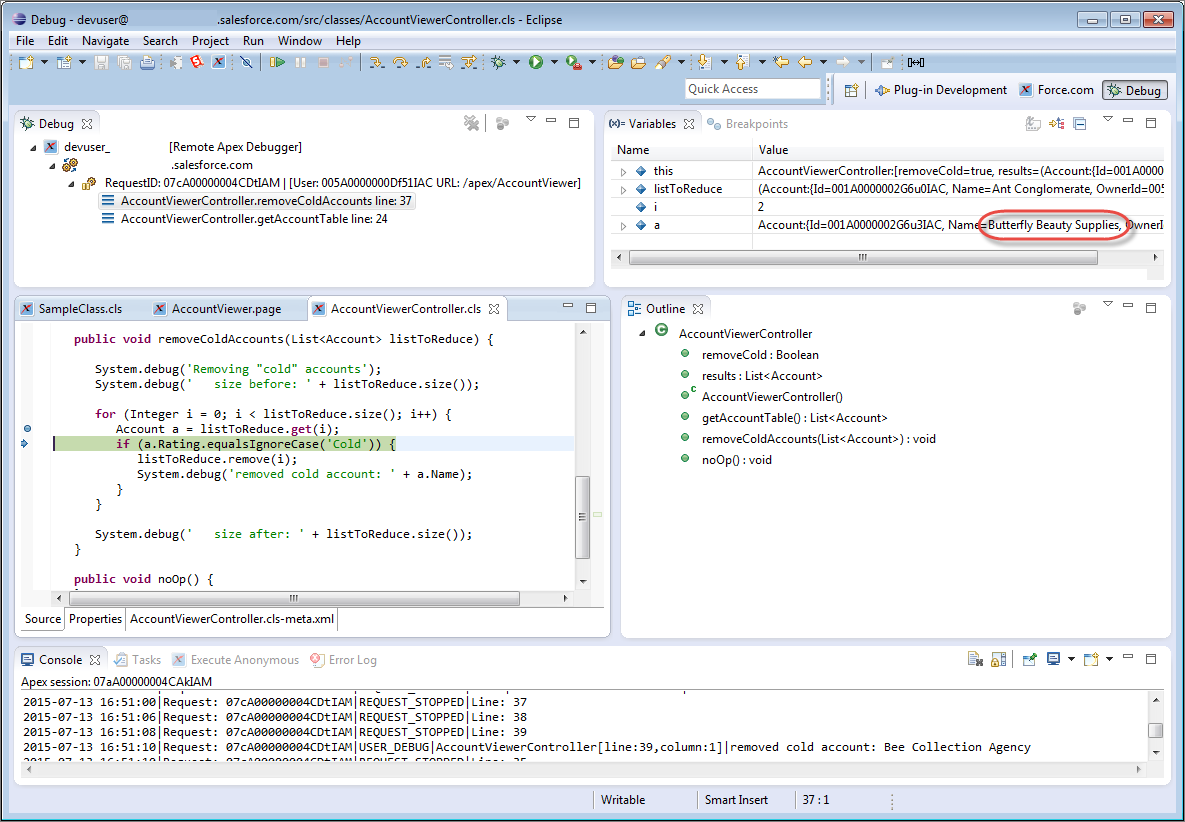Select the getAccountTable line 24 stack frame

coord(254,219)
